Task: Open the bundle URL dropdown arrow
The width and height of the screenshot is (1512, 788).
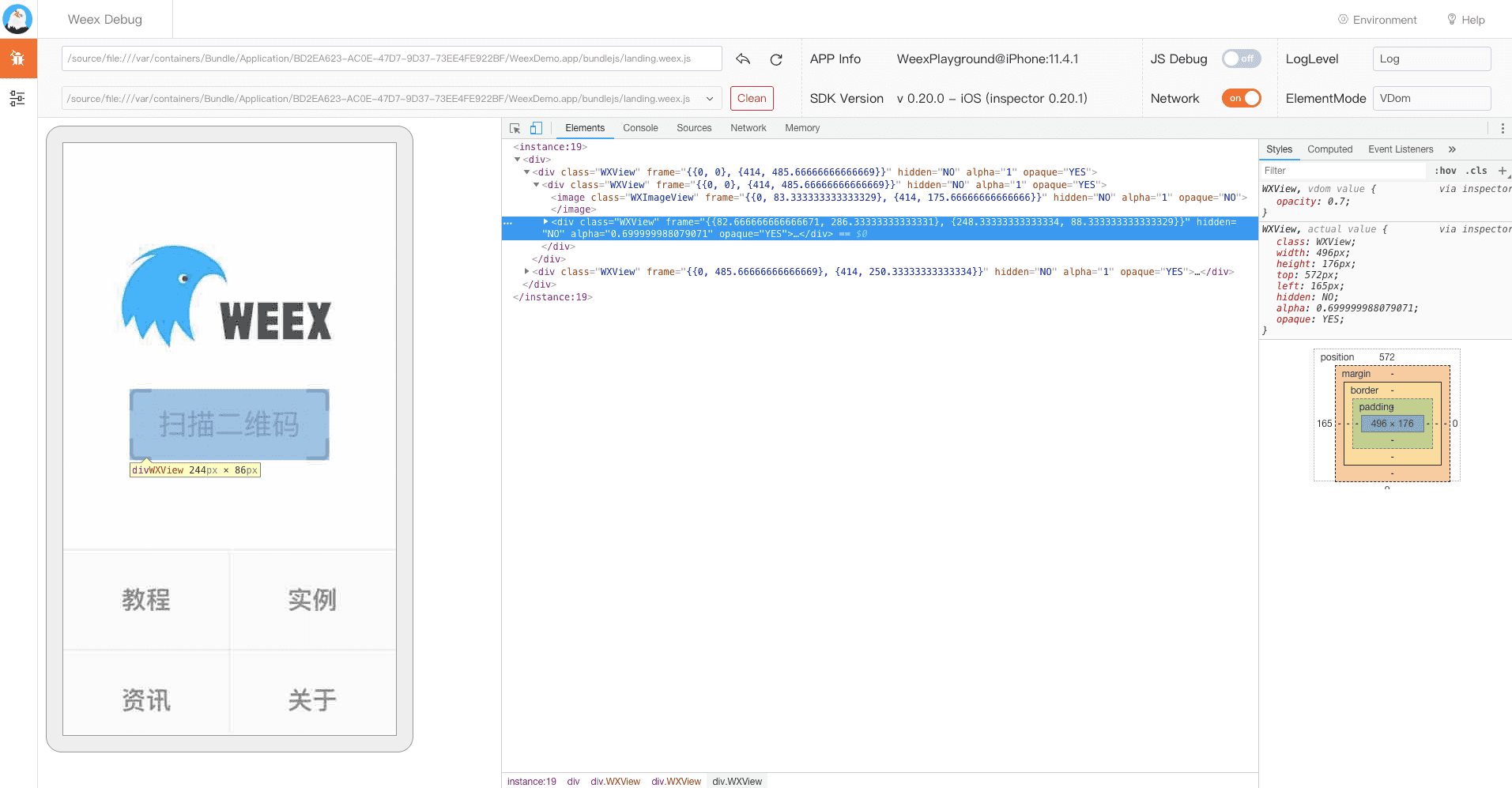Action: coord(710,99)
